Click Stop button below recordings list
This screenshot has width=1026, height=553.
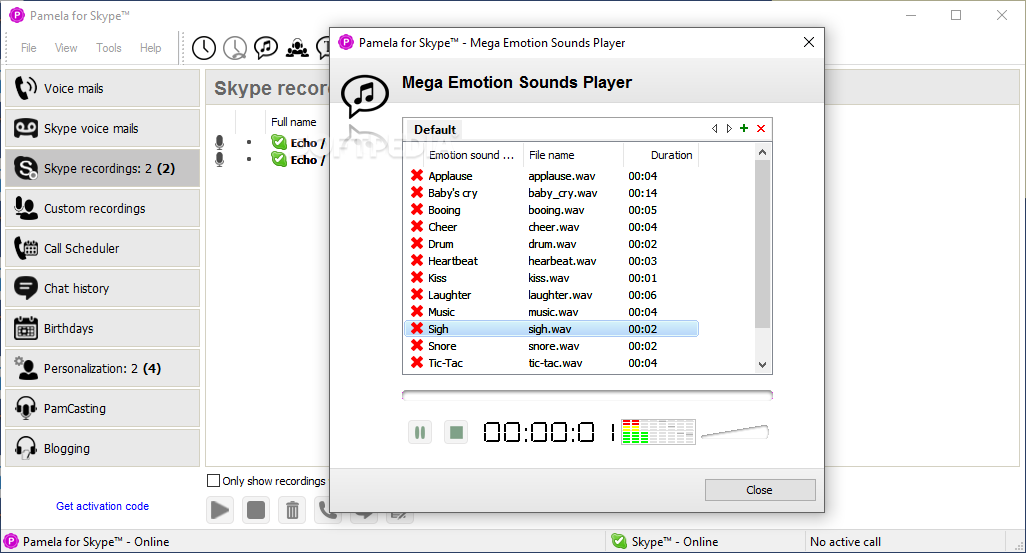tap(256, 510)
